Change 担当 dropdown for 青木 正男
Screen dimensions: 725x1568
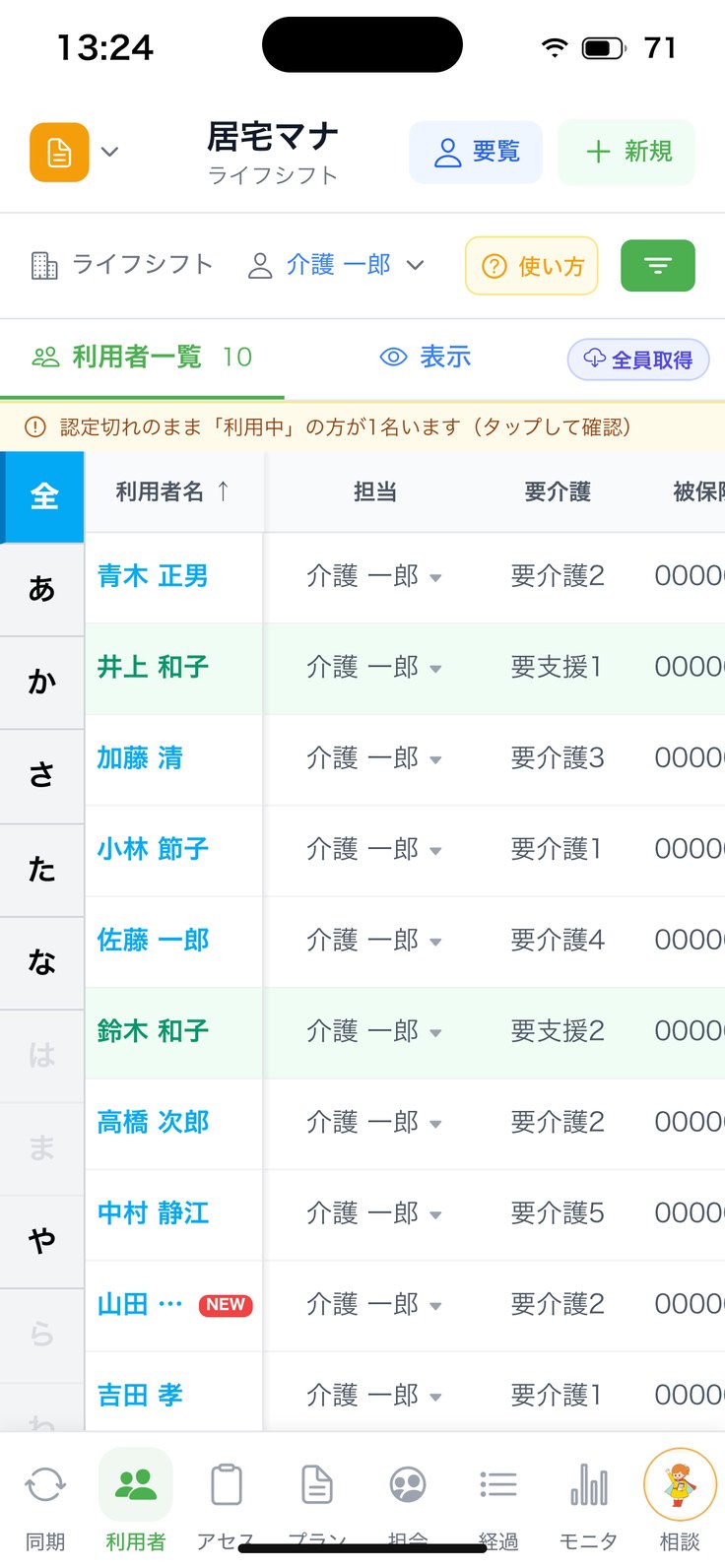tap(374, 576)
